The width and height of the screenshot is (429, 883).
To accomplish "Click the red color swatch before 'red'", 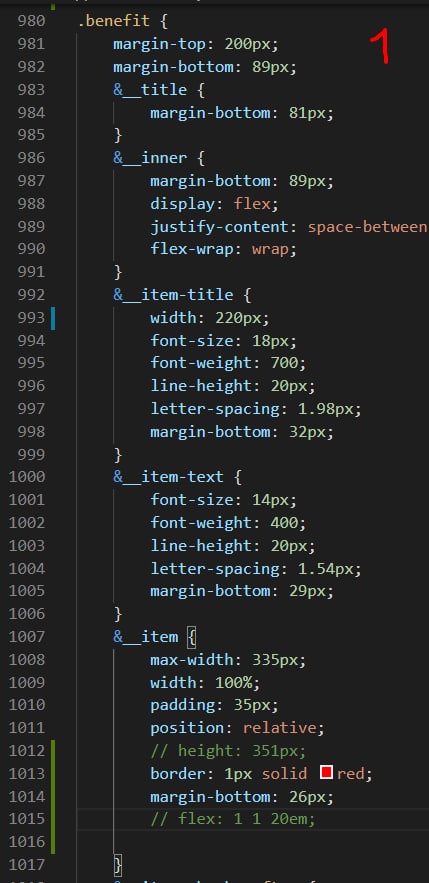I will click(x=327, y=773).
